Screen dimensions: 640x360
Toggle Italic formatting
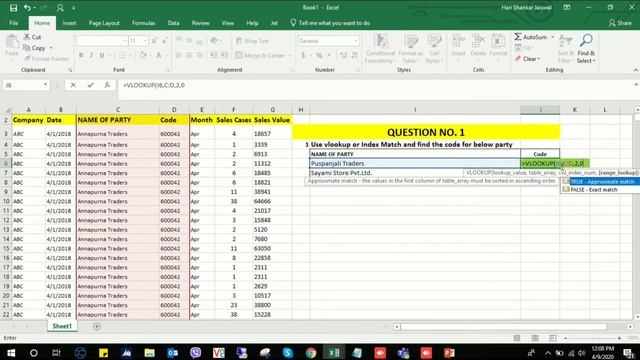pos(91,55)
